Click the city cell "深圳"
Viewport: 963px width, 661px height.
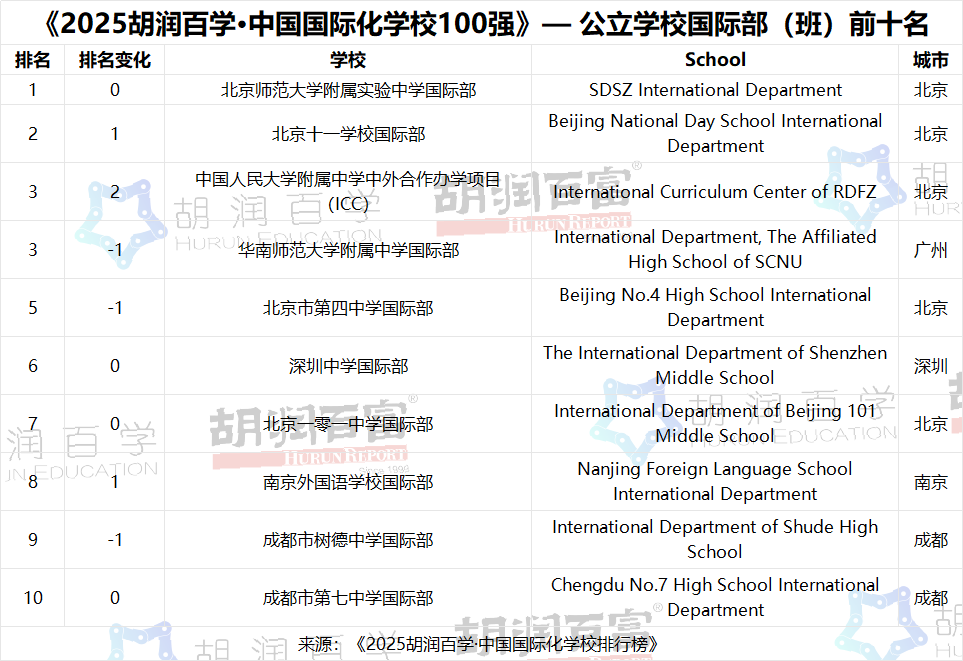point(930,366)
